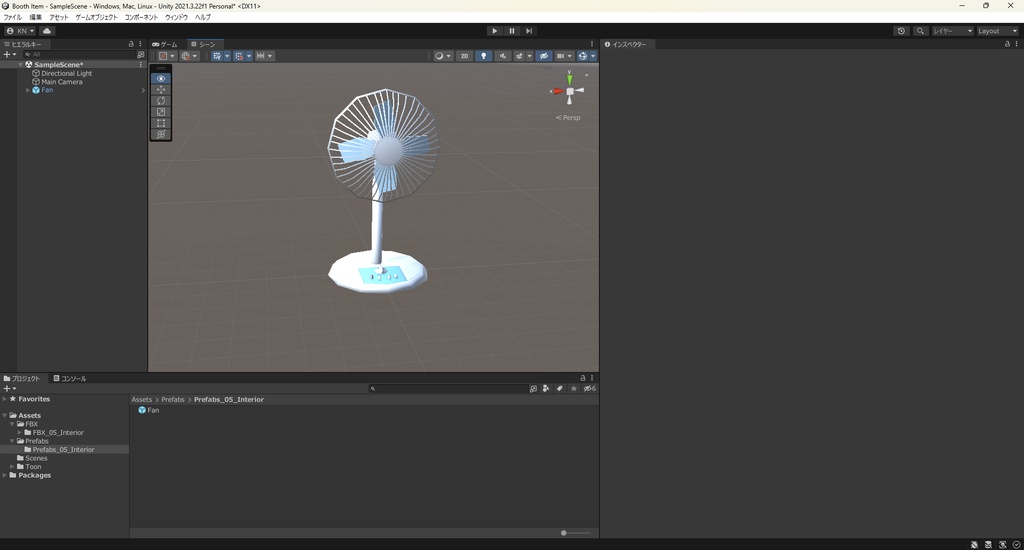Switch to the ゲーム (Game) tab

pos(165,44)
